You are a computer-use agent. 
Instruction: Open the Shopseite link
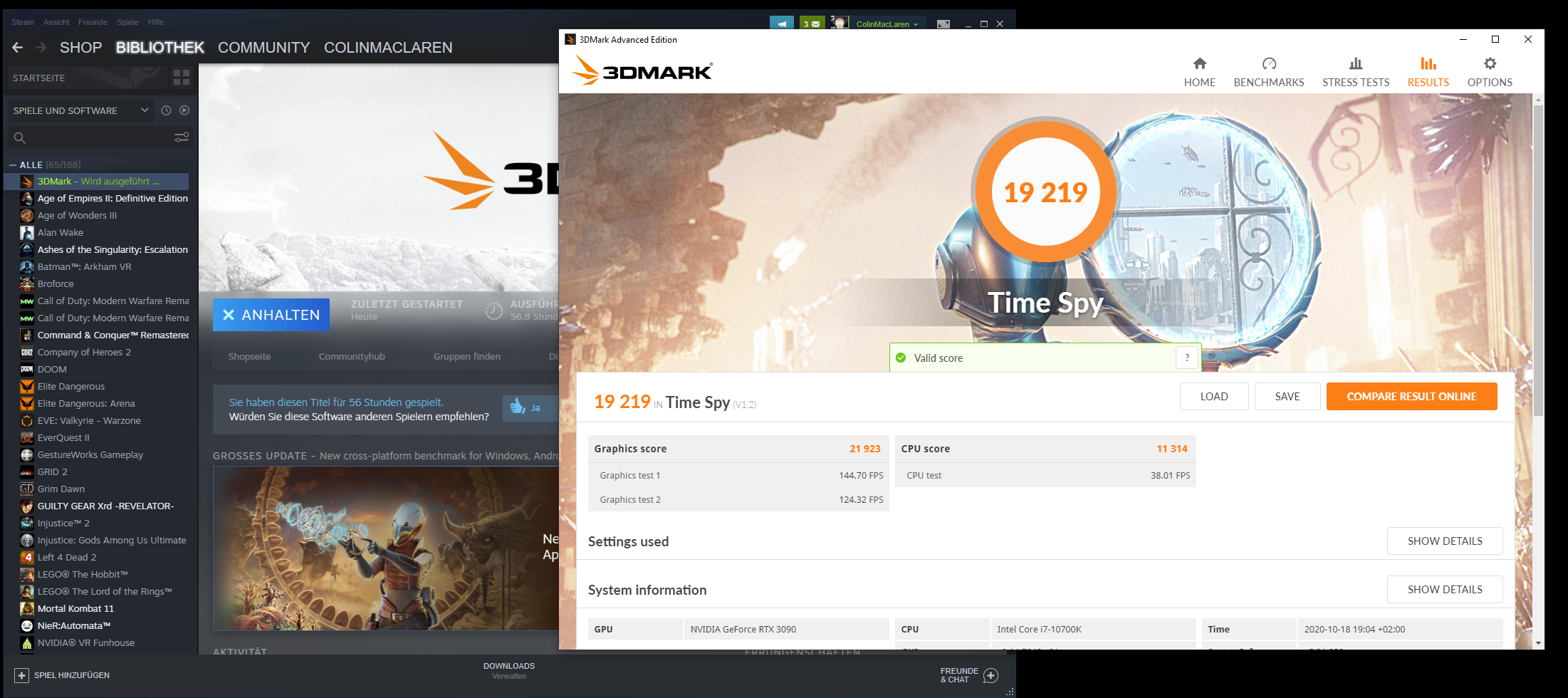pos(249,357)
